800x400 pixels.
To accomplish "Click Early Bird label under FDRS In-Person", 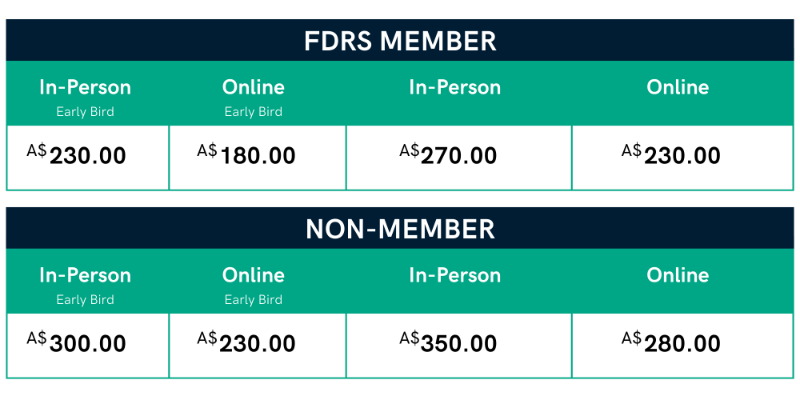I will pos(85,112).
